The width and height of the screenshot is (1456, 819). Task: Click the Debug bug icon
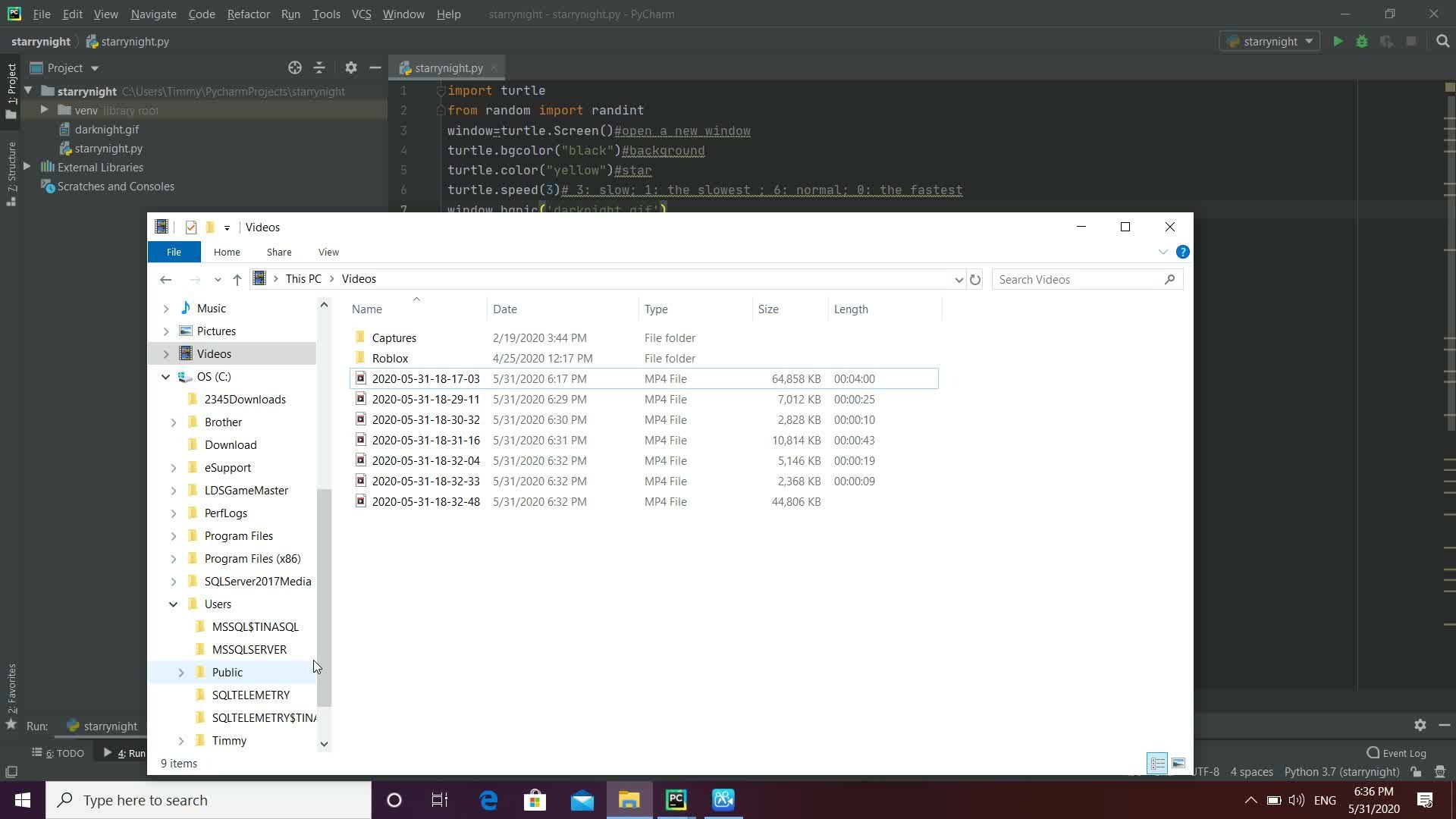click(x=1362, y=42)
